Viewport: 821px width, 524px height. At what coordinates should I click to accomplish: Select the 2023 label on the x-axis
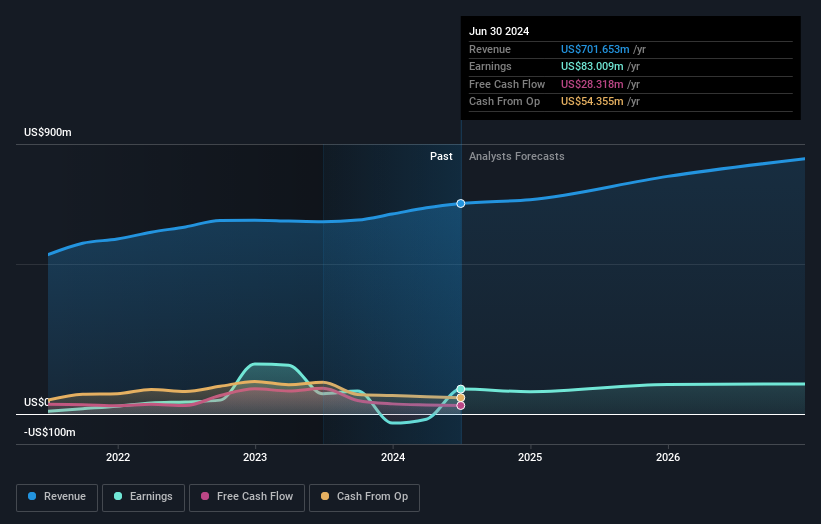point(255,457)
